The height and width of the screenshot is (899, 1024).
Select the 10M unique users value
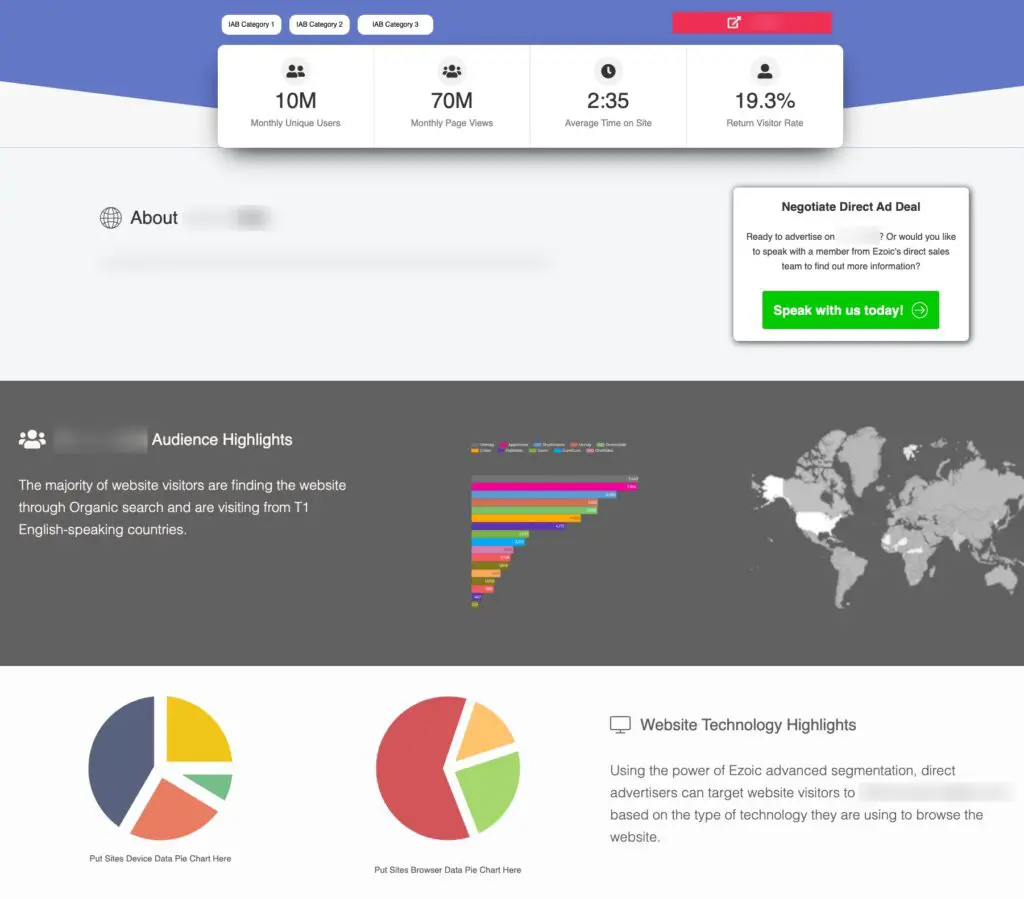pos(295,101)
